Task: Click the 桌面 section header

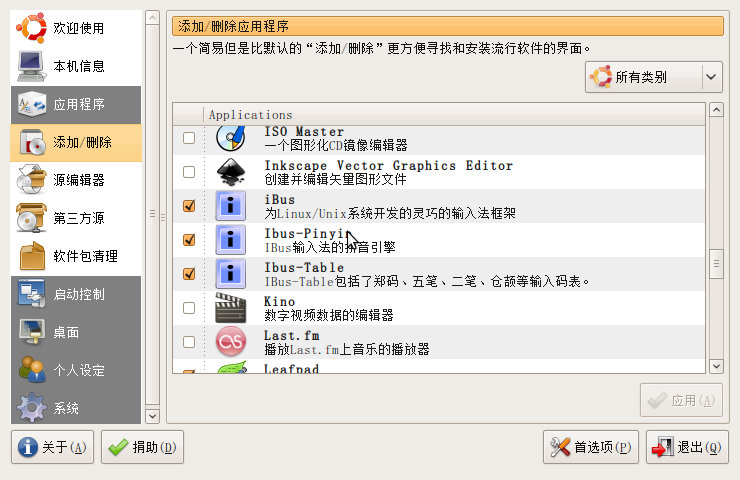Action: point(76,332)
